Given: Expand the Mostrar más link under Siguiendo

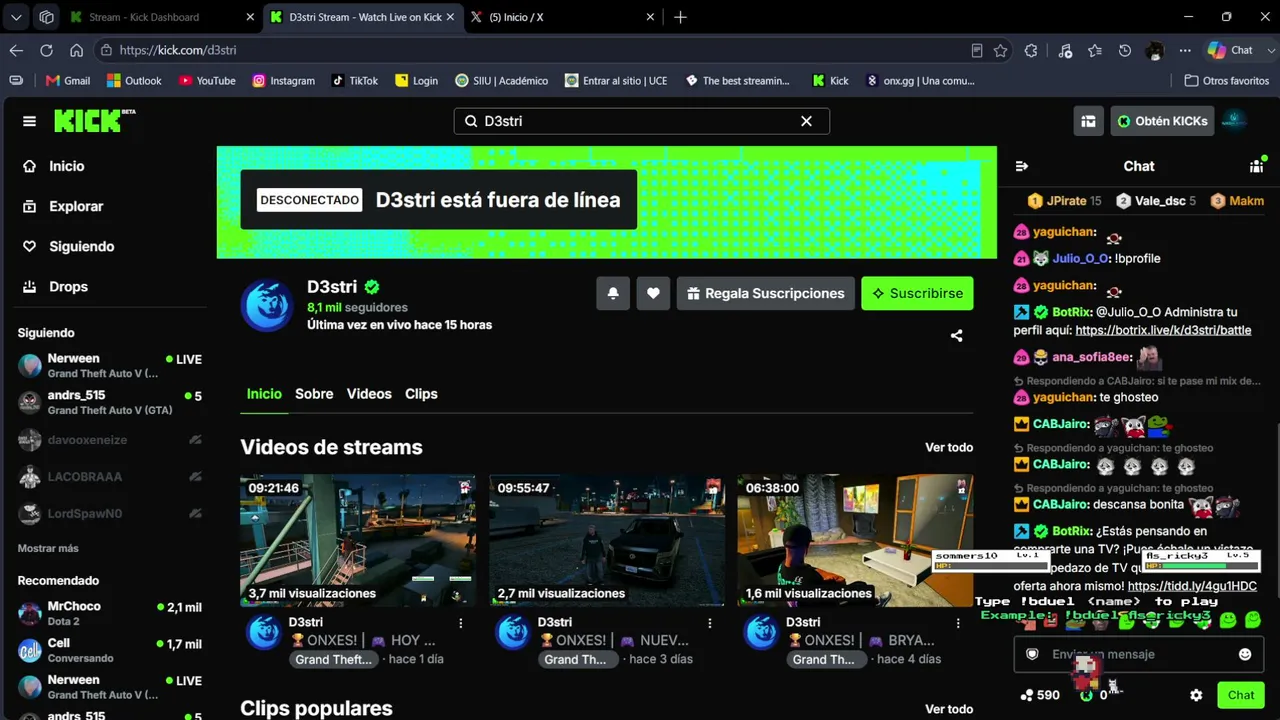Looking at the screenshot, I should (x=48, y=548).
